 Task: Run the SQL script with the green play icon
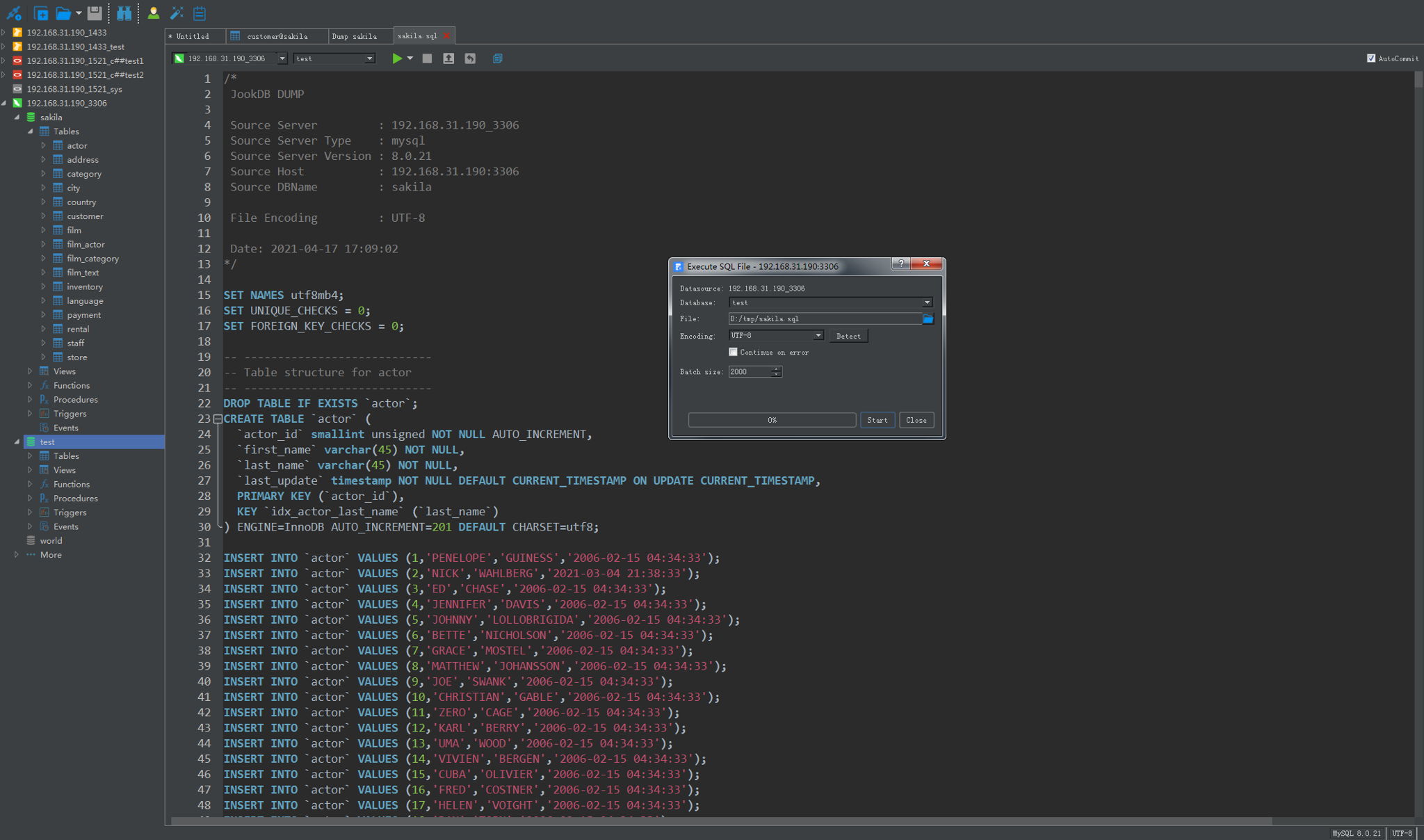click(x=397, y=58)
